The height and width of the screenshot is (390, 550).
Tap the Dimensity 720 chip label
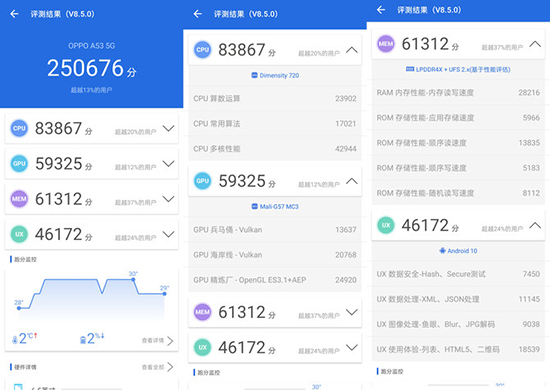point(275,75)
